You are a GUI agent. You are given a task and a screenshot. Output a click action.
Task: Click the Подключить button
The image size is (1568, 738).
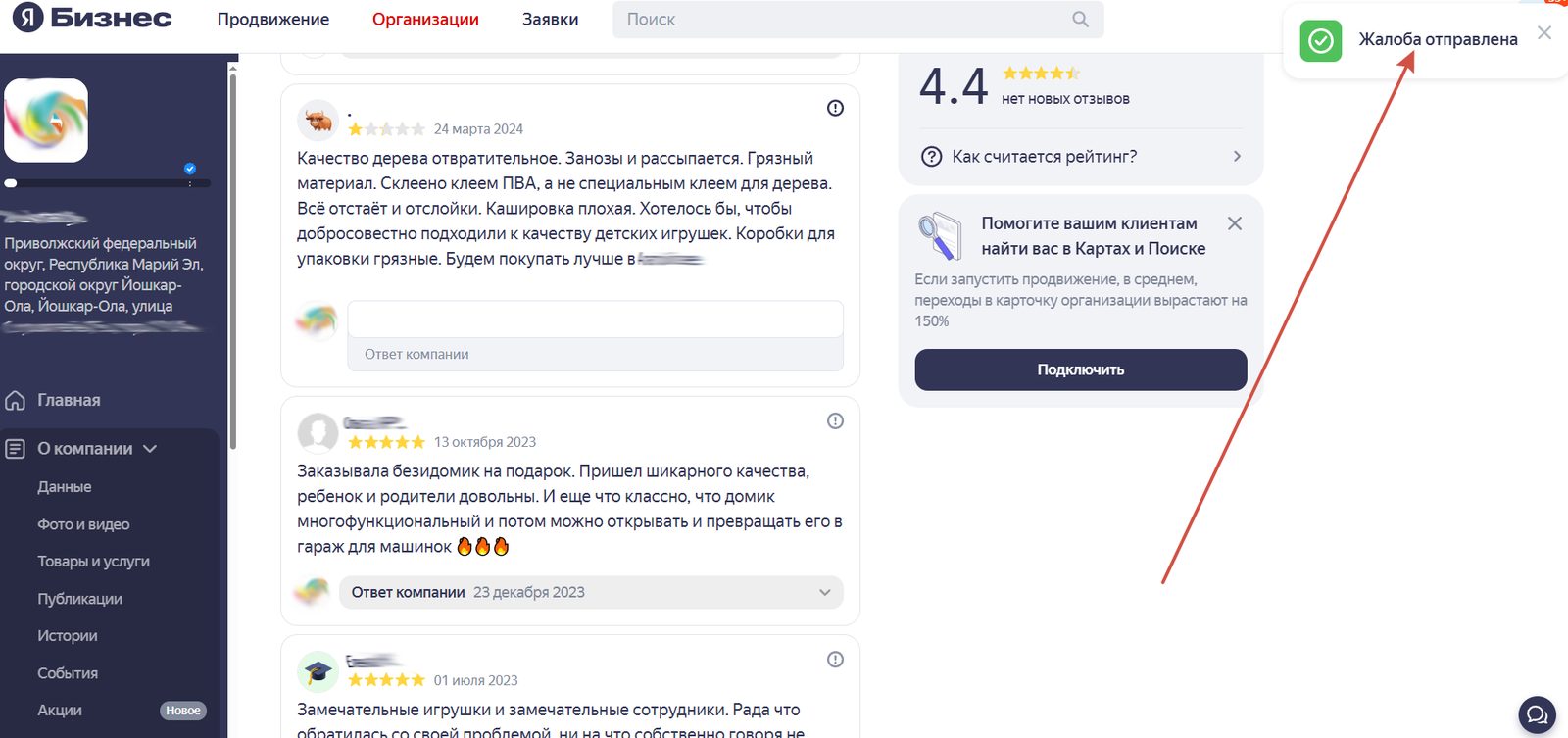pyautogui.click(x=1081, y=369)
